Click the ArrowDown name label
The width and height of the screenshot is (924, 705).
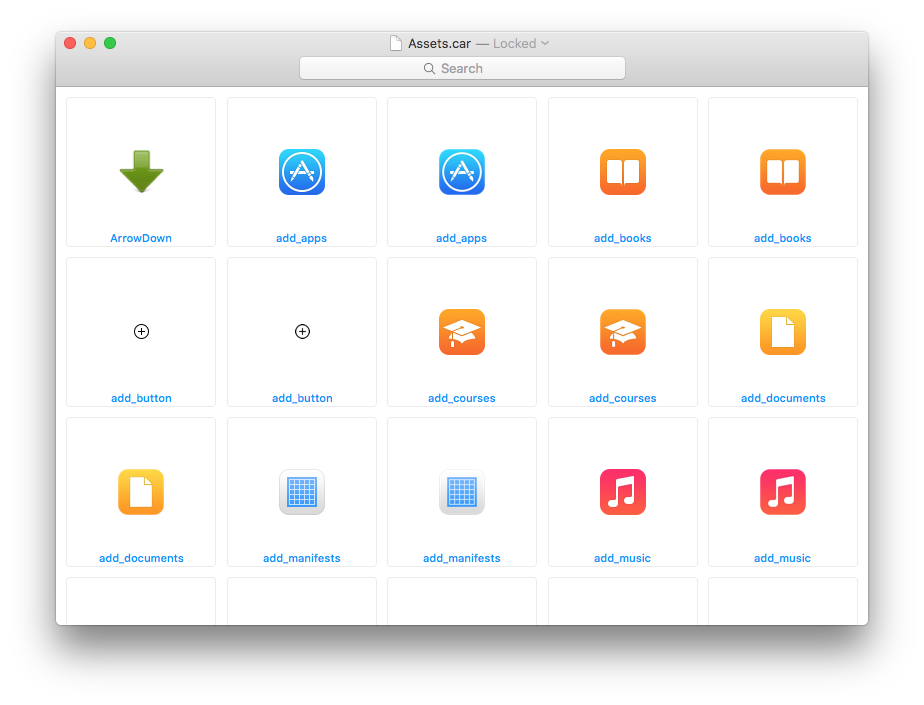141,238
